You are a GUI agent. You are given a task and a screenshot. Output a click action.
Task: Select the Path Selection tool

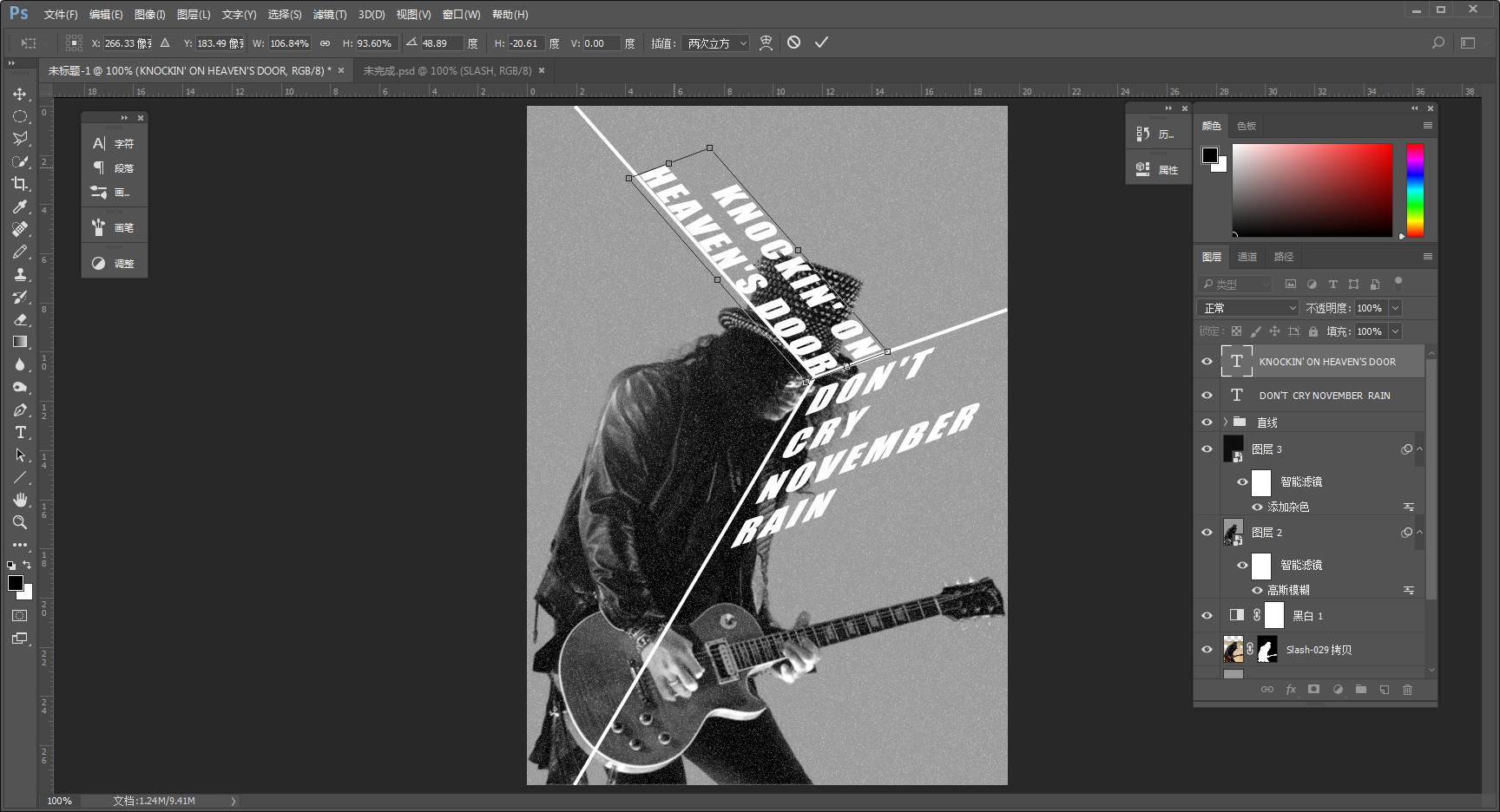coord(20,455)
